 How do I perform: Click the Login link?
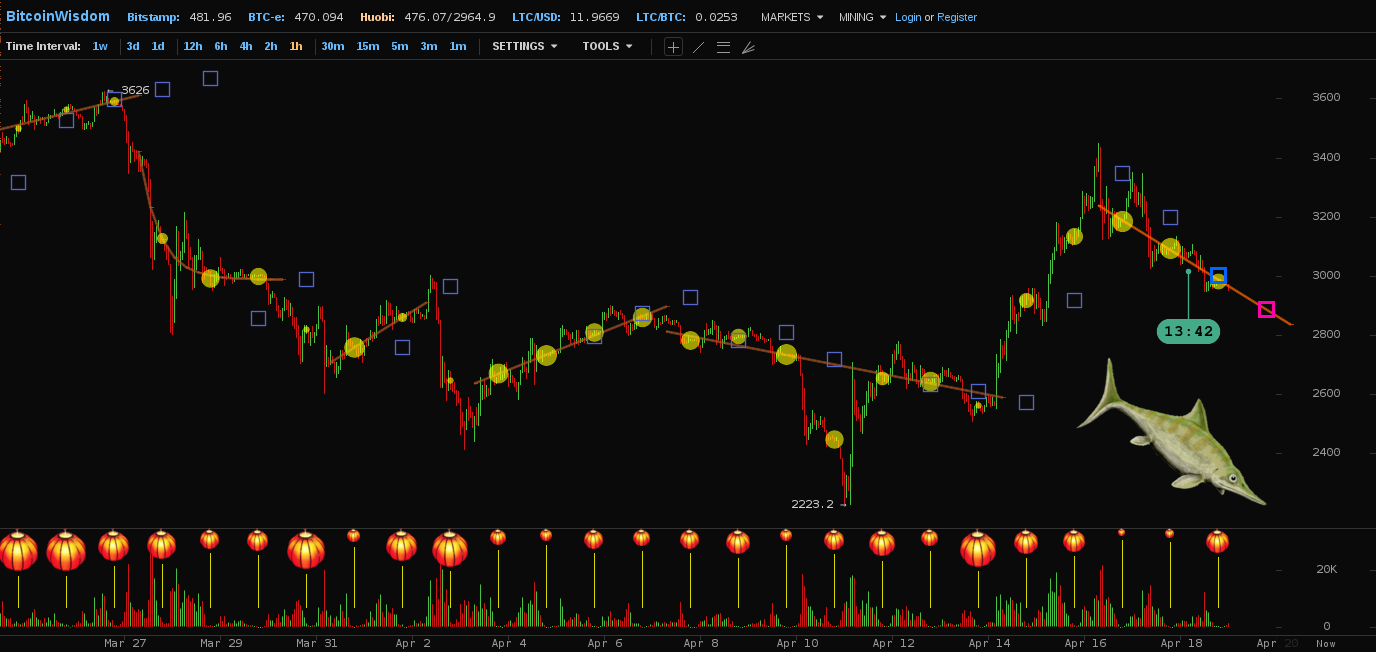pyautogui.click(x=908, y=17)
